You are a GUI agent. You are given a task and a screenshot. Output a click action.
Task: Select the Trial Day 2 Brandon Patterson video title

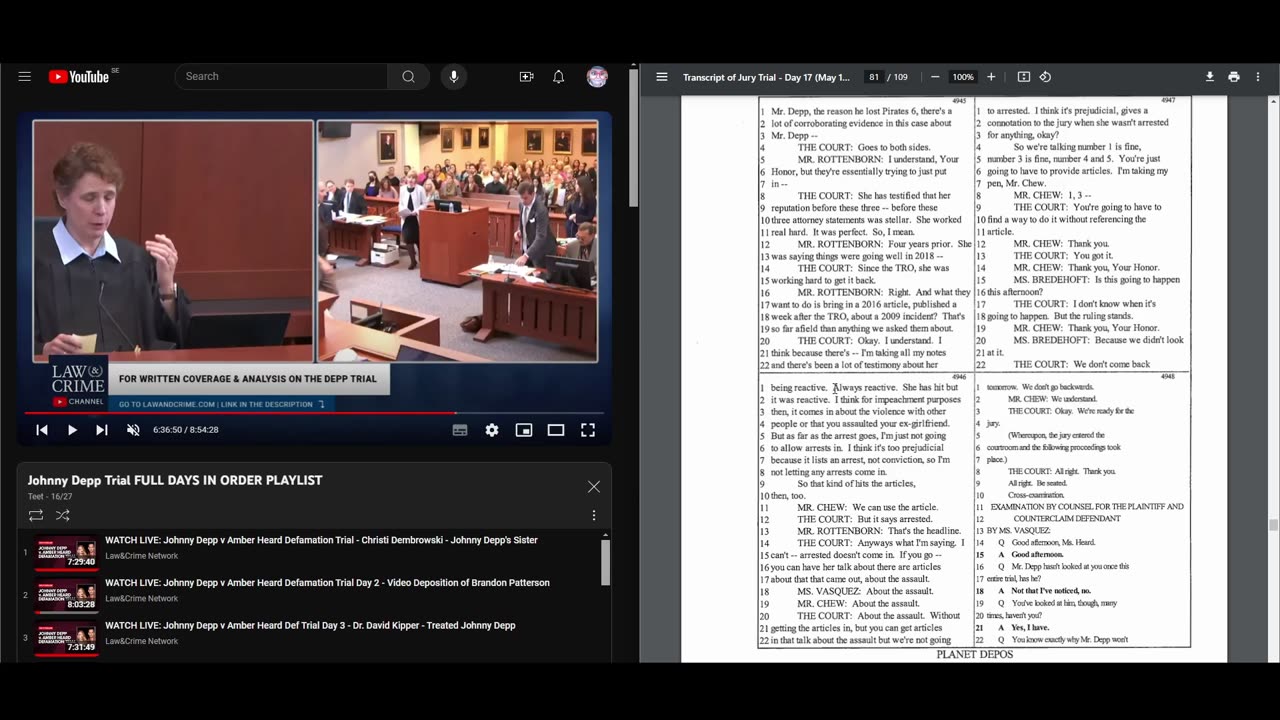[x=327, y=583]
